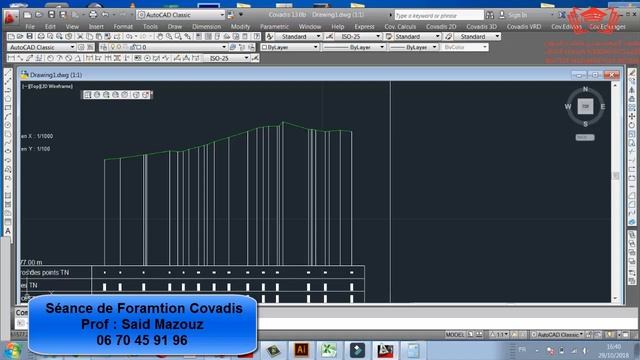
Task: Click the WCS button below ViewCube
Action: coord(585,138)
